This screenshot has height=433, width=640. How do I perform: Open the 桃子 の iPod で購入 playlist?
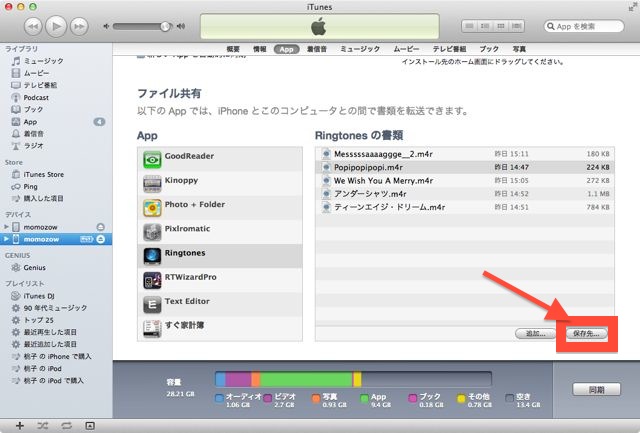click(53, 380)
